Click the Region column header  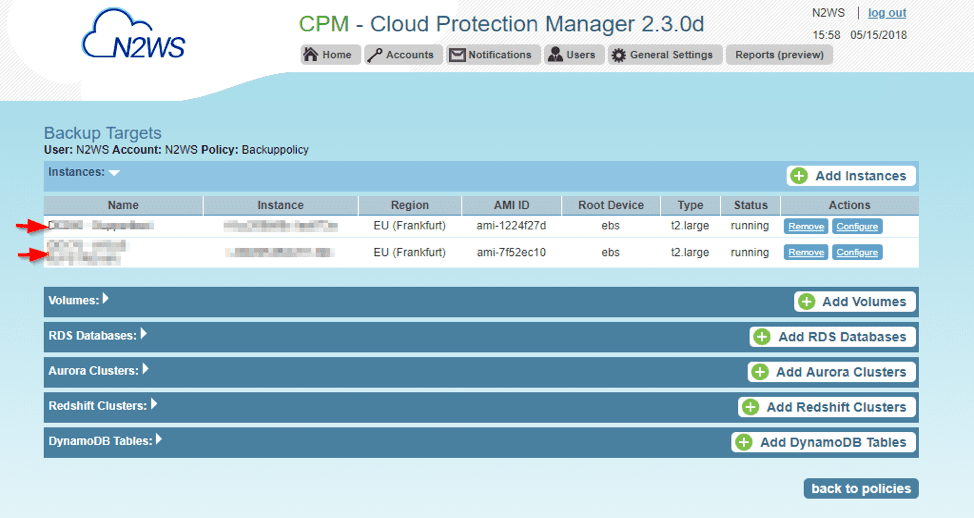(x=410, y=205)
